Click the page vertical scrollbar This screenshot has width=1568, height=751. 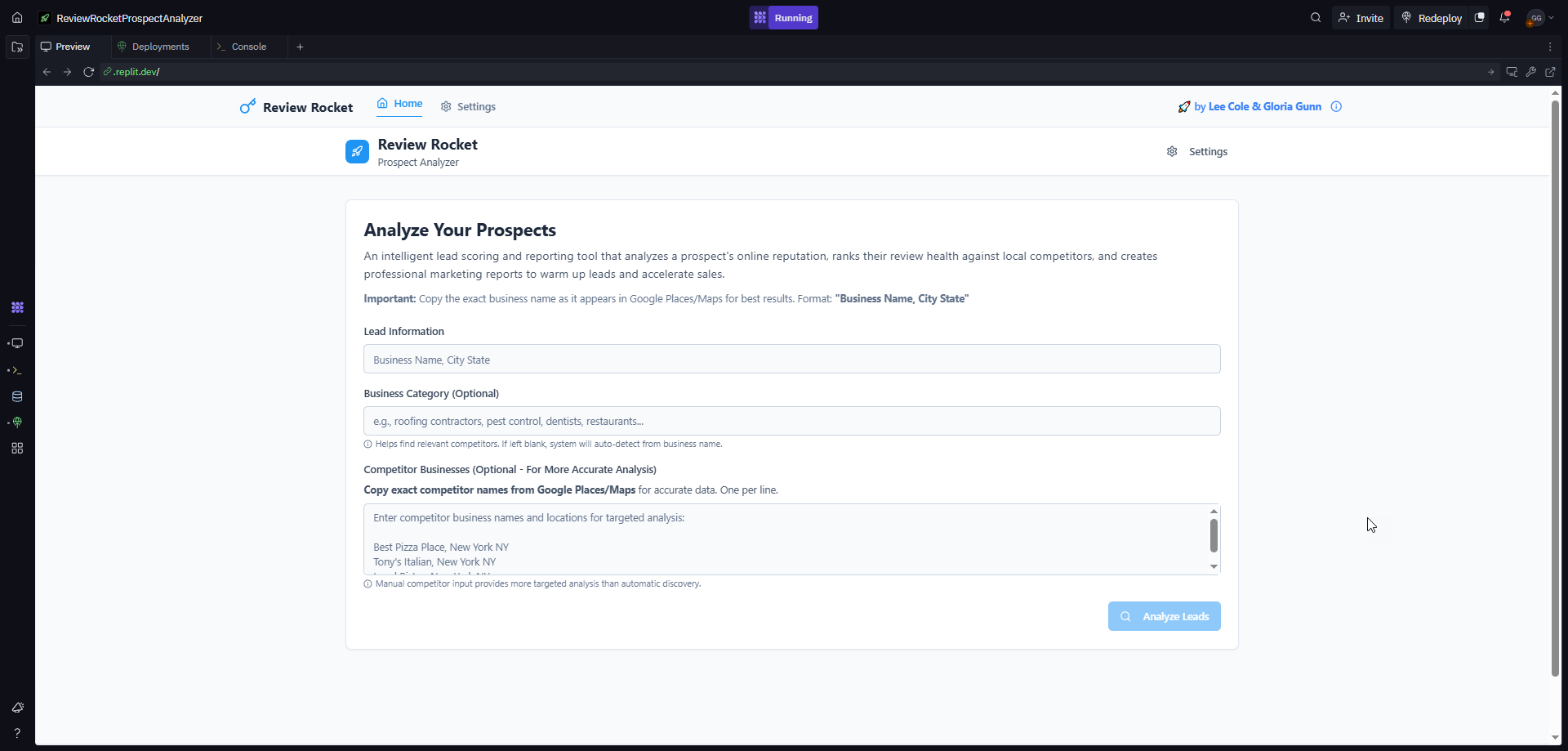(1555, 388)
